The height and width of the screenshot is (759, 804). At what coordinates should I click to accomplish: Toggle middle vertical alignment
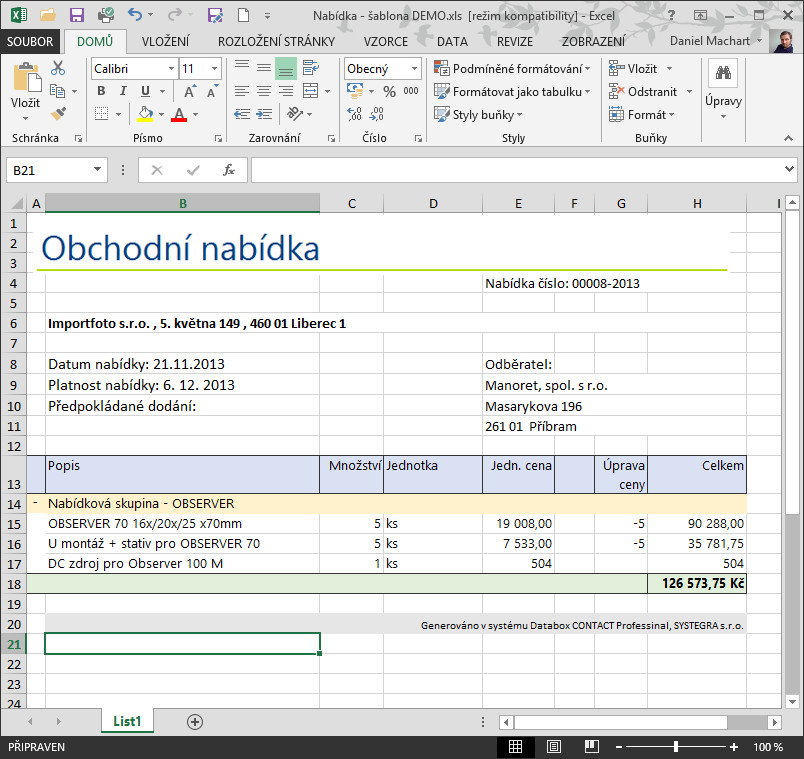[264, 67]
